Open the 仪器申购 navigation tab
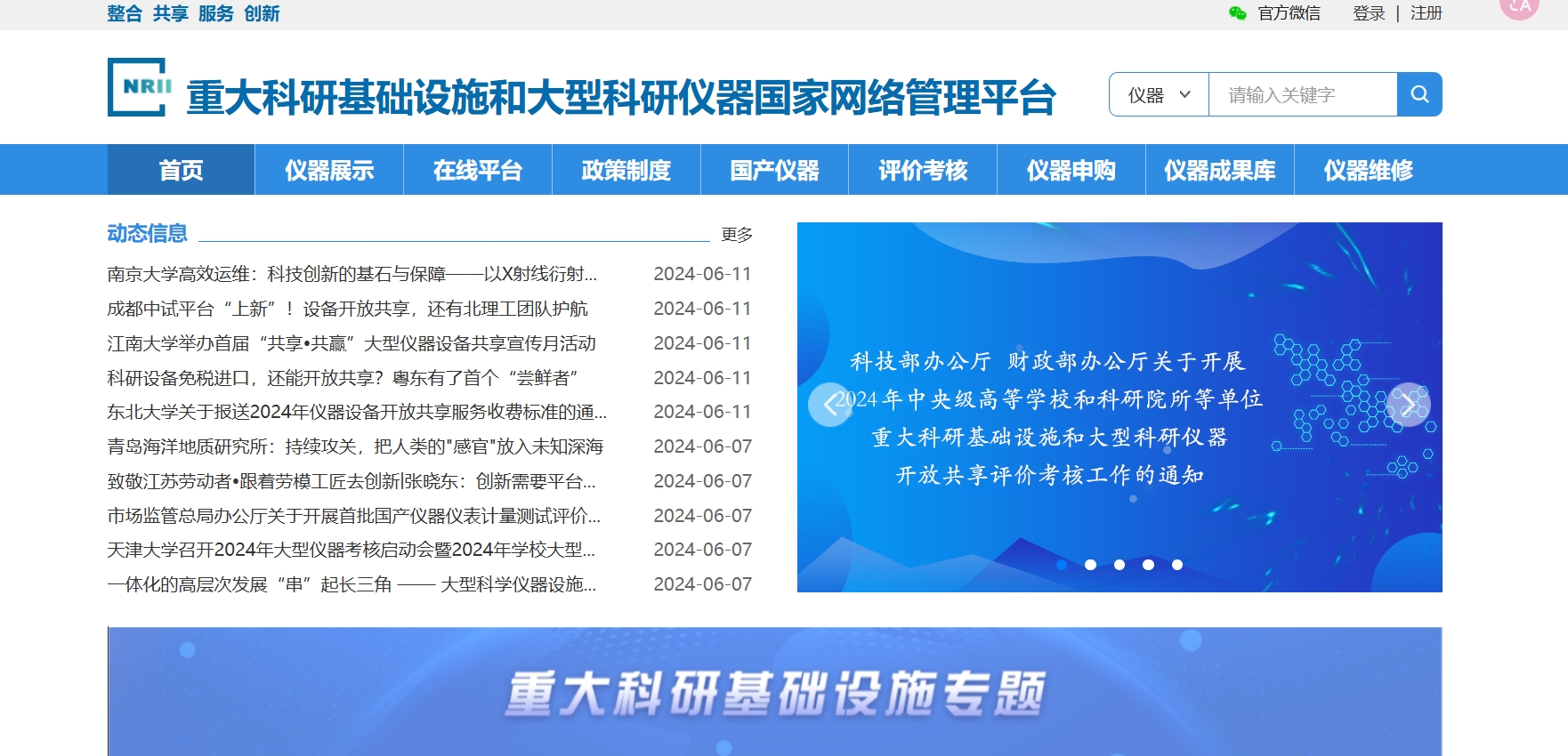The height and width of the screenshot is (756, 1568). click(1071, 170)
